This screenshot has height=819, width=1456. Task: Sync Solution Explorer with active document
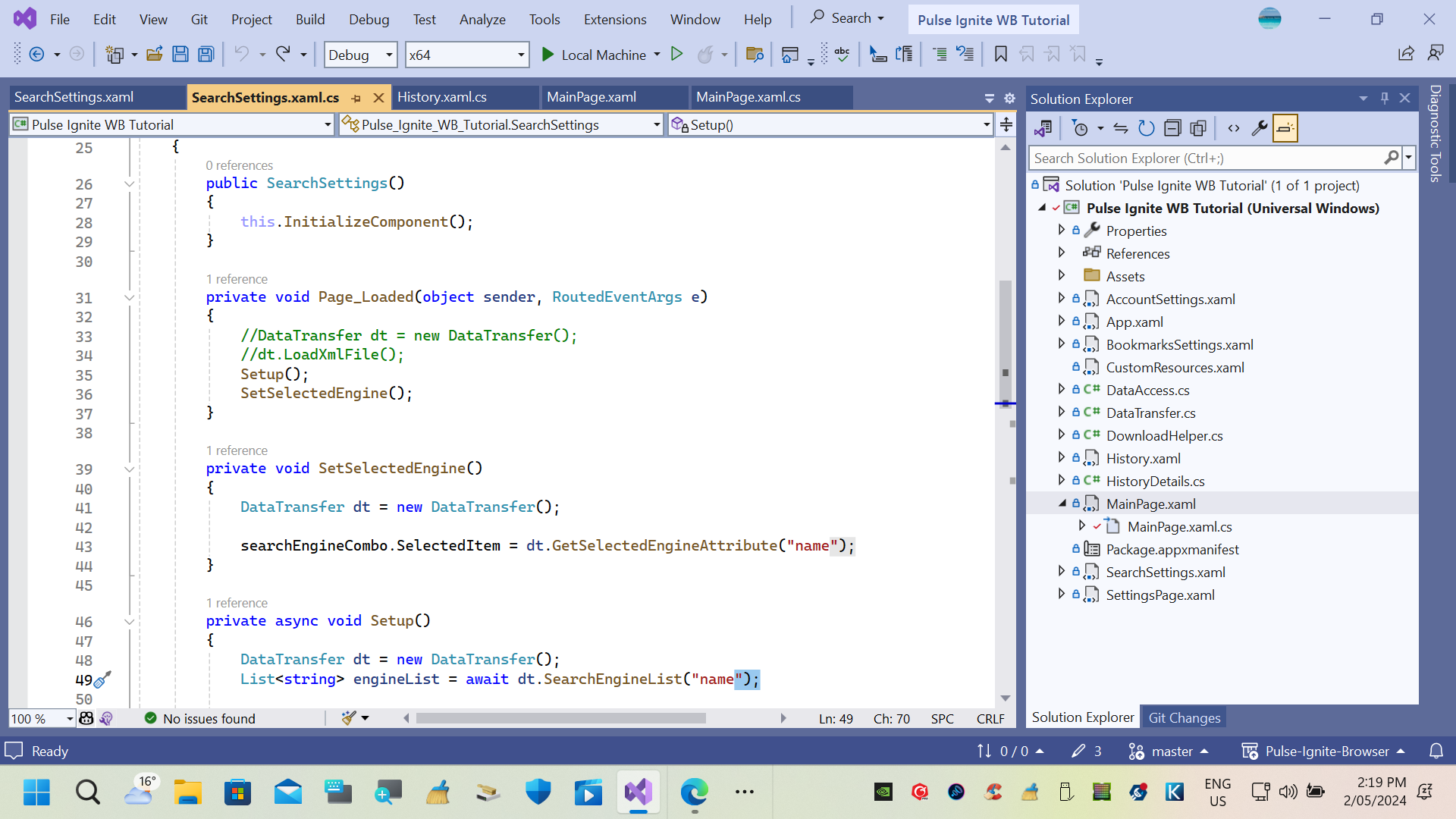[x=1121, y=127]
